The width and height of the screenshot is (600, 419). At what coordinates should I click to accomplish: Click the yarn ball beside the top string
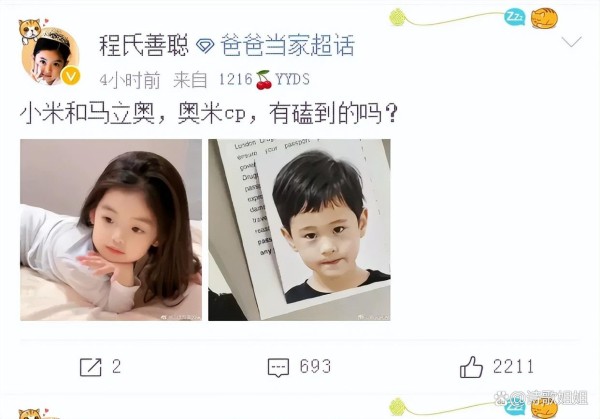point(398,17)
